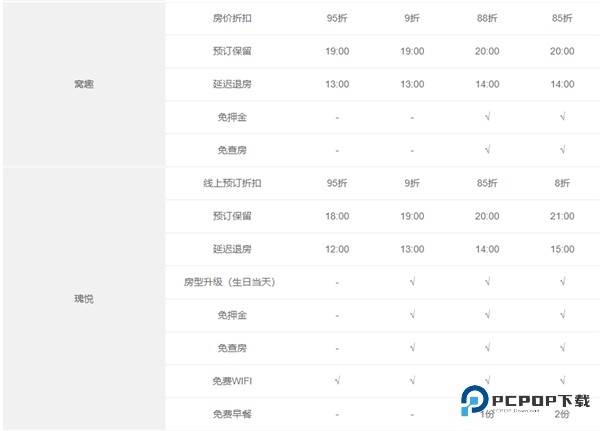Screen dimensions: 600x431
Task: Select the 窝趣 brand cell
Action: [84, 84]
